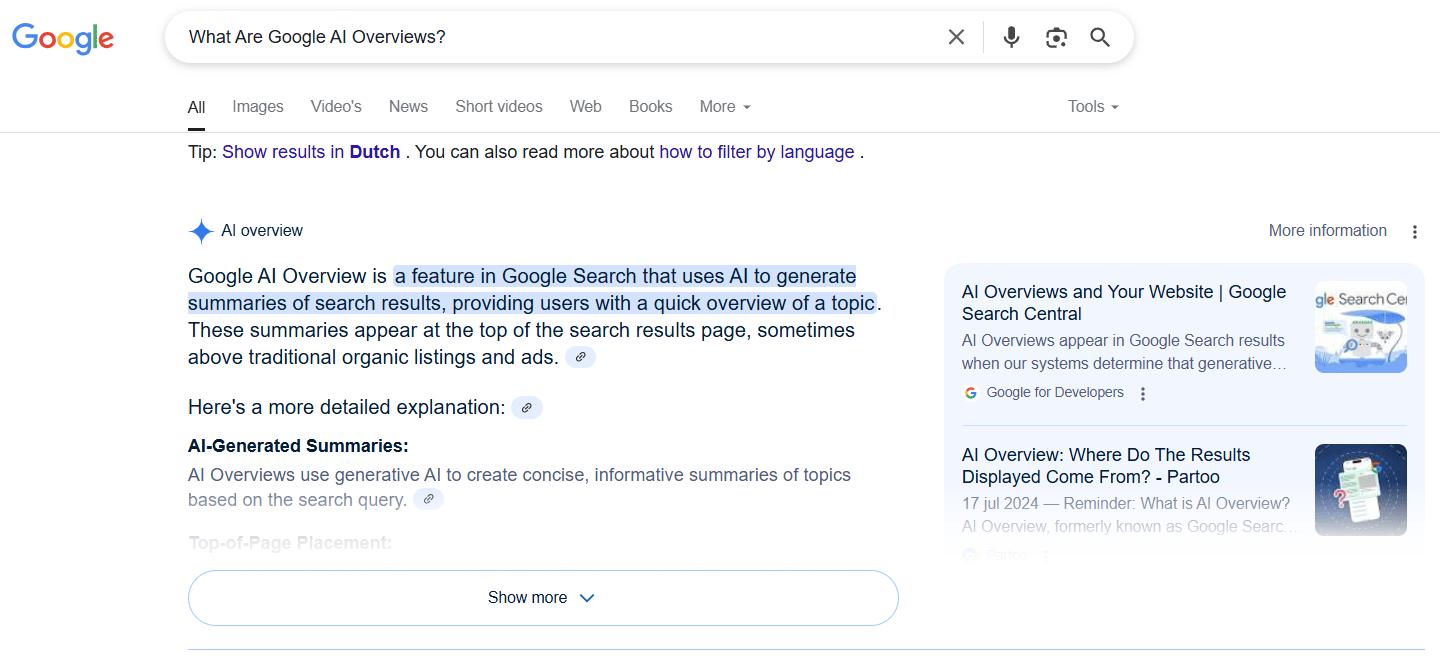The height and width of the screenshot is (665, 1440).
Task: Expand AI overview with Show more
Action: coord(543,598)
